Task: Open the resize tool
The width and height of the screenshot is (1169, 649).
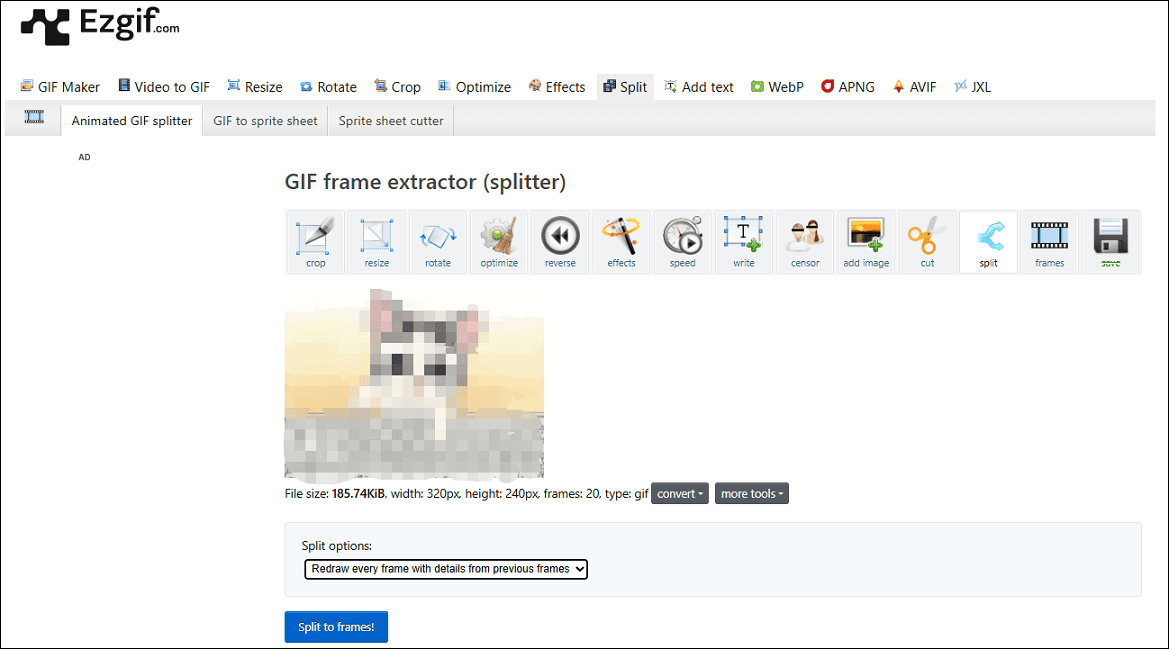Action: (376, 241)
